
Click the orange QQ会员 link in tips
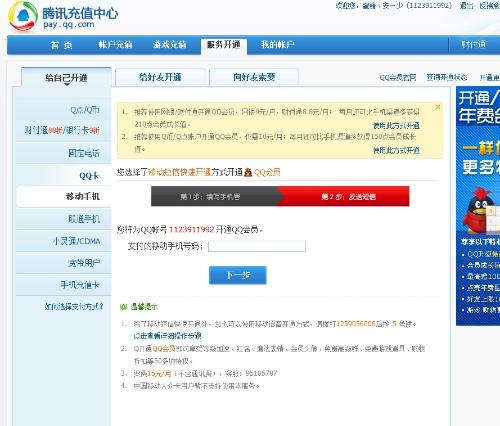pyautogui.click(x=164, y=348)
